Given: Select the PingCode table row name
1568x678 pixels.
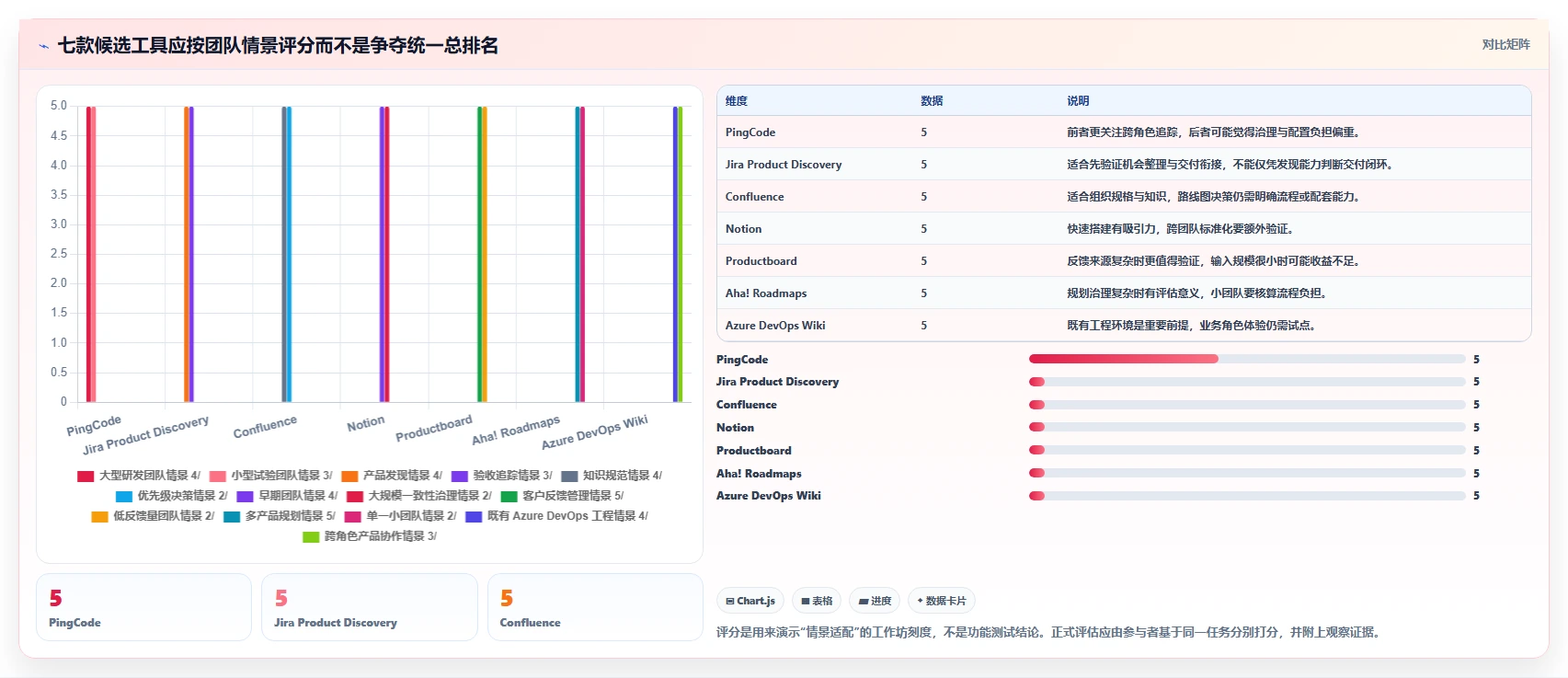Looking at the screenshot, I should [x=750, y=132].
